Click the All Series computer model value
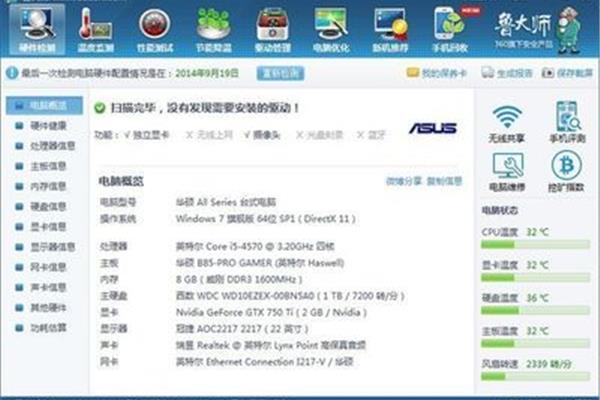The image size is (600, 400). 226,202
